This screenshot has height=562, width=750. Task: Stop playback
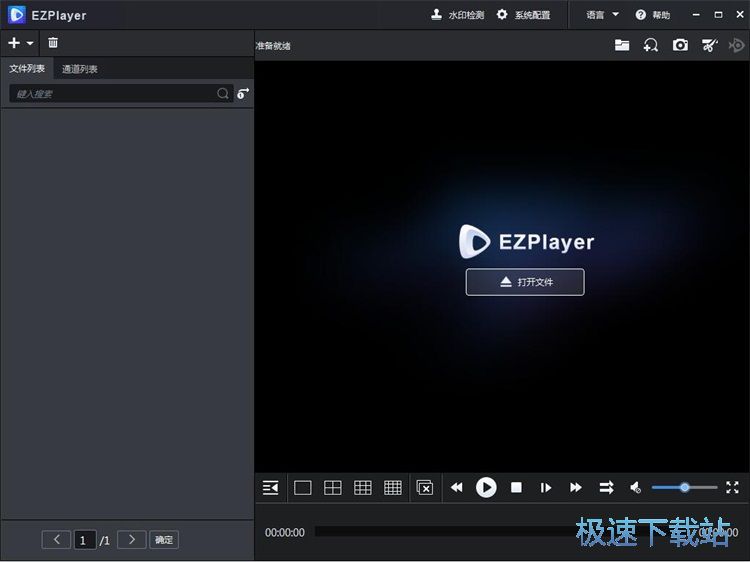[516, 488]
